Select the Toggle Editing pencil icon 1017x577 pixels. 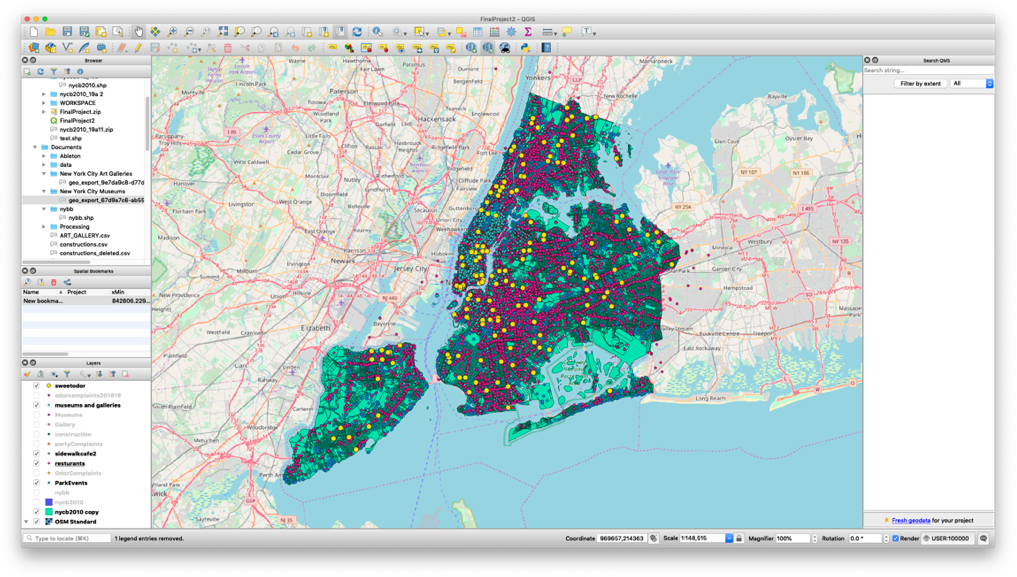tap(138, 47)
